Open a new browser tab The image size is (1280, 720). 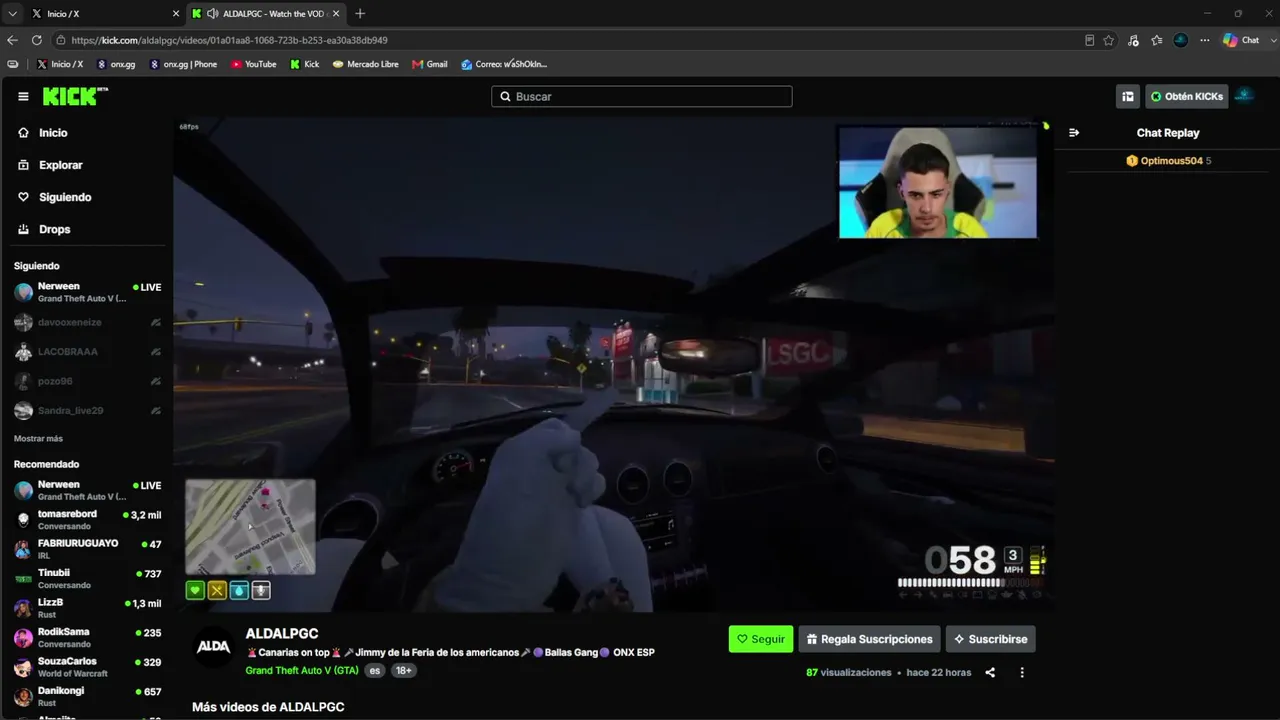click(x=360, y=14)
